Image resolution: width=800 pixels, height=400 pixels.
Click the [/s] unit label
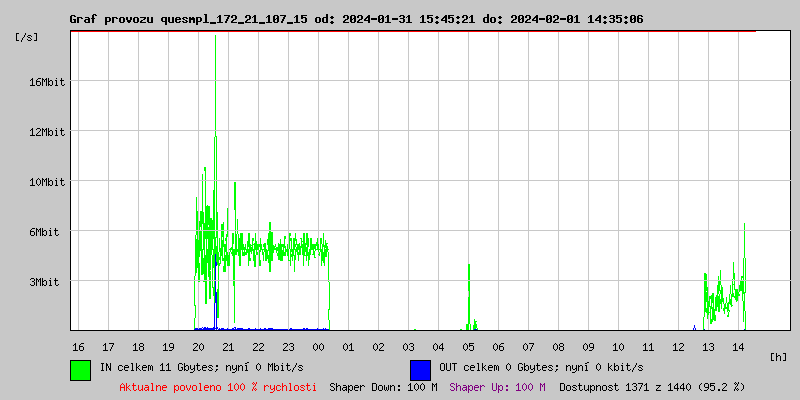27,37
